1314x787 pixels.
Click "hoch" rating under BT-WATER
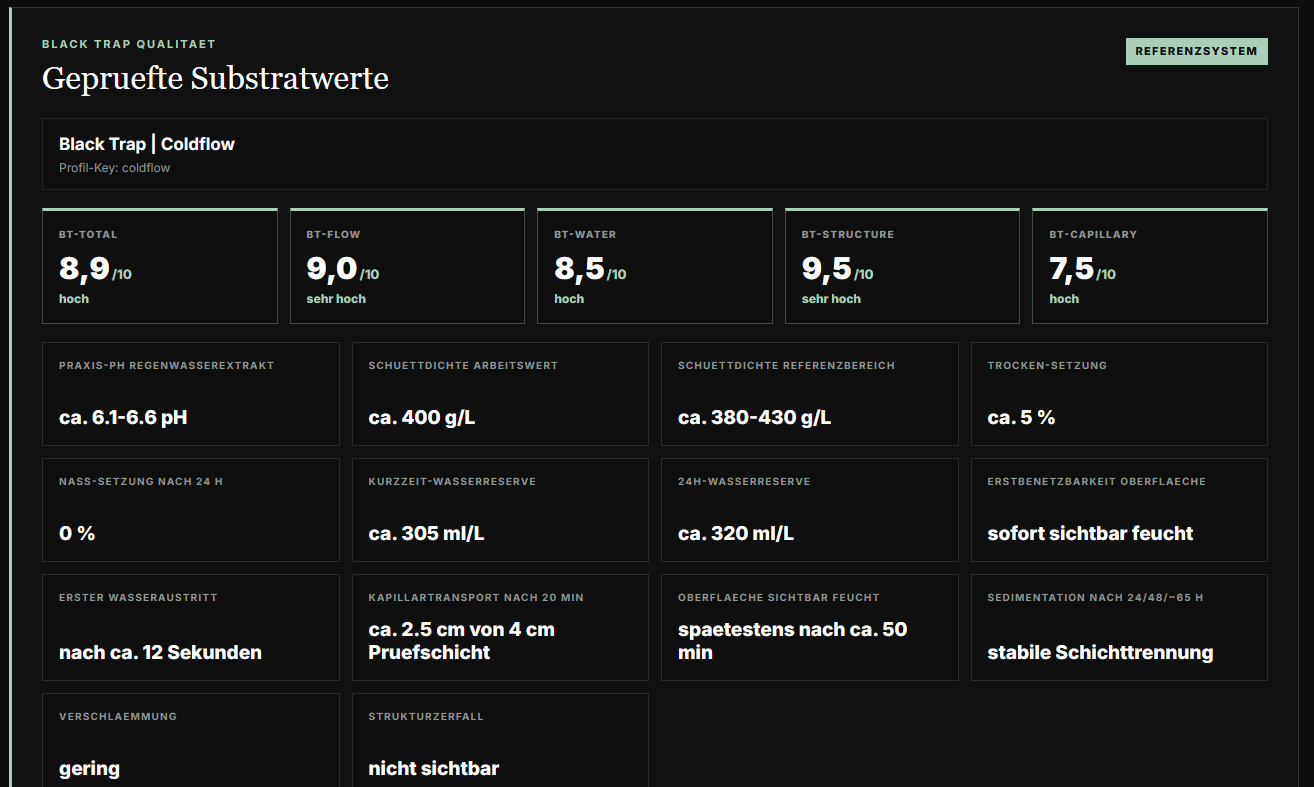point(569,299)
